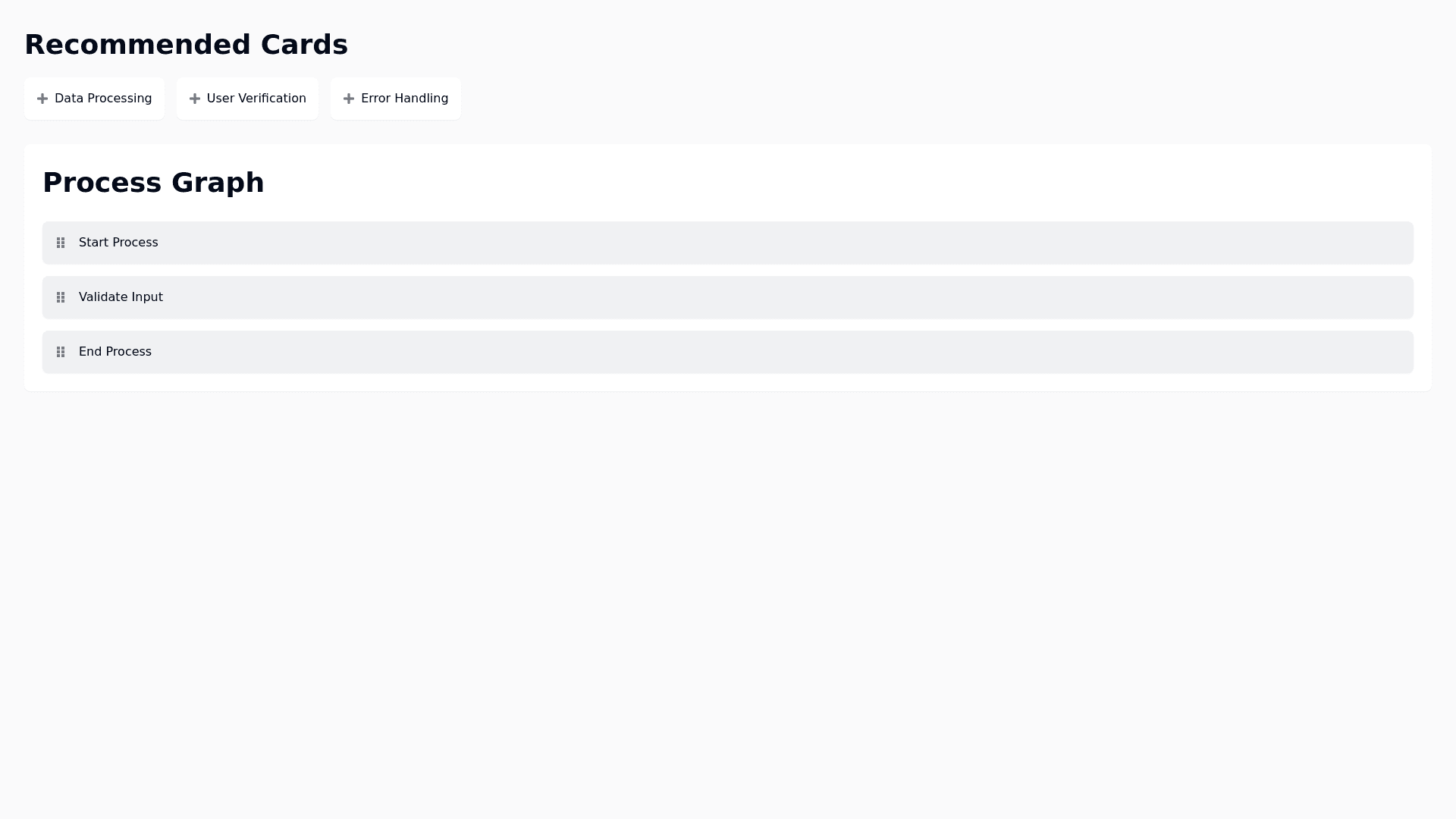The height and width of the screenshot is (819, 1456).
Task: Click the plus icon on Data Processing
Action: [42, 99]
